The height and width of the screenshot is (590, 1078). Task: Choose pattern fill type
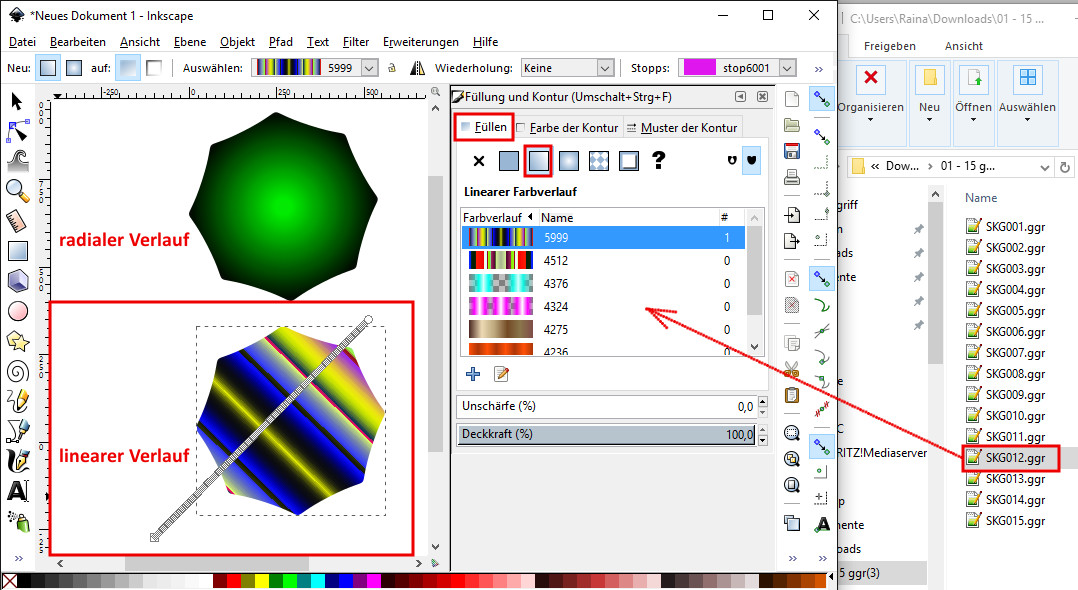(599, 161)
